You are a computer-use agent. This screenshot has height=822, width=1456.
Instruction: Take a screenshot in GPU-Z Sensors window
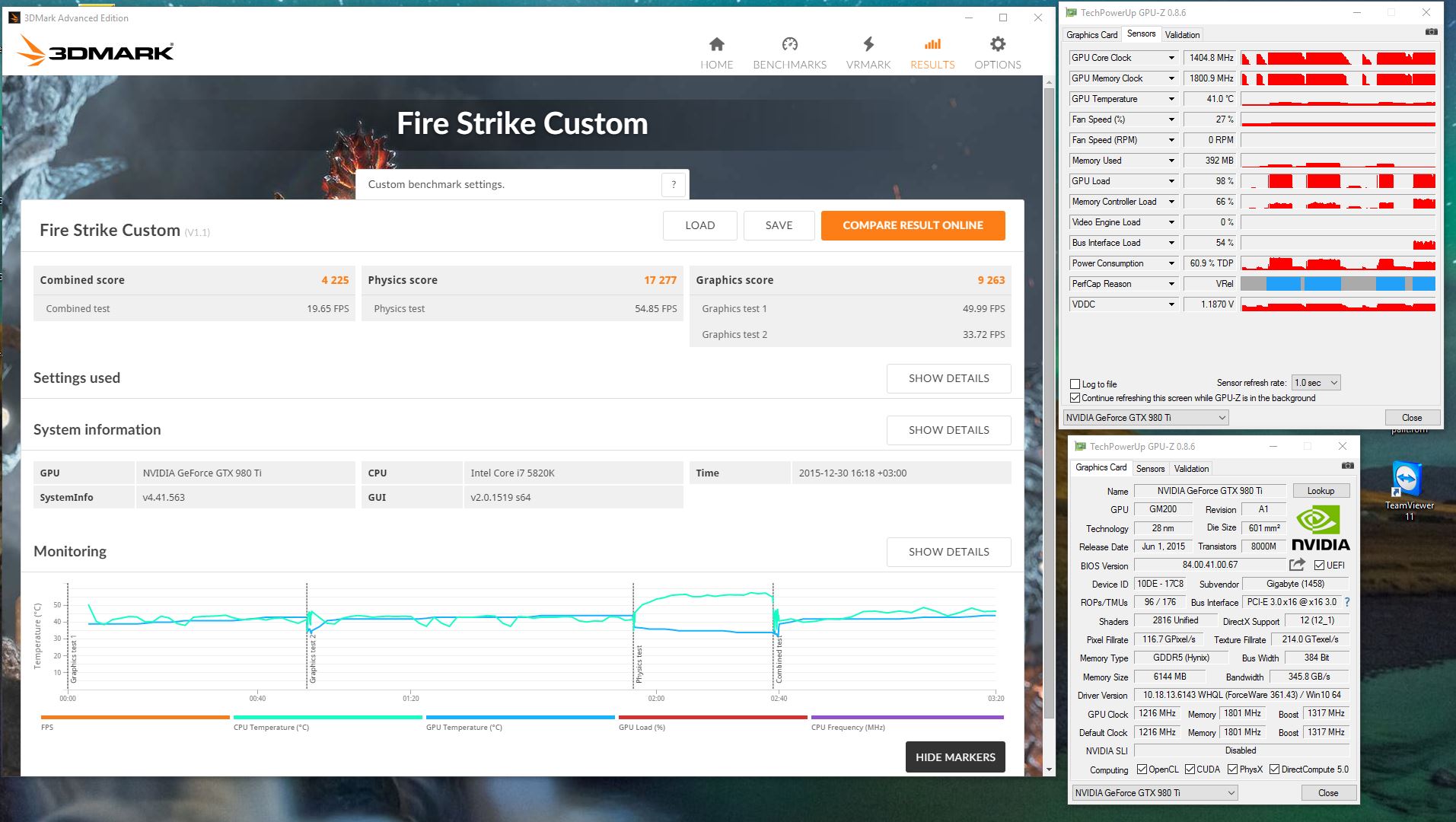coord(1432,32)
